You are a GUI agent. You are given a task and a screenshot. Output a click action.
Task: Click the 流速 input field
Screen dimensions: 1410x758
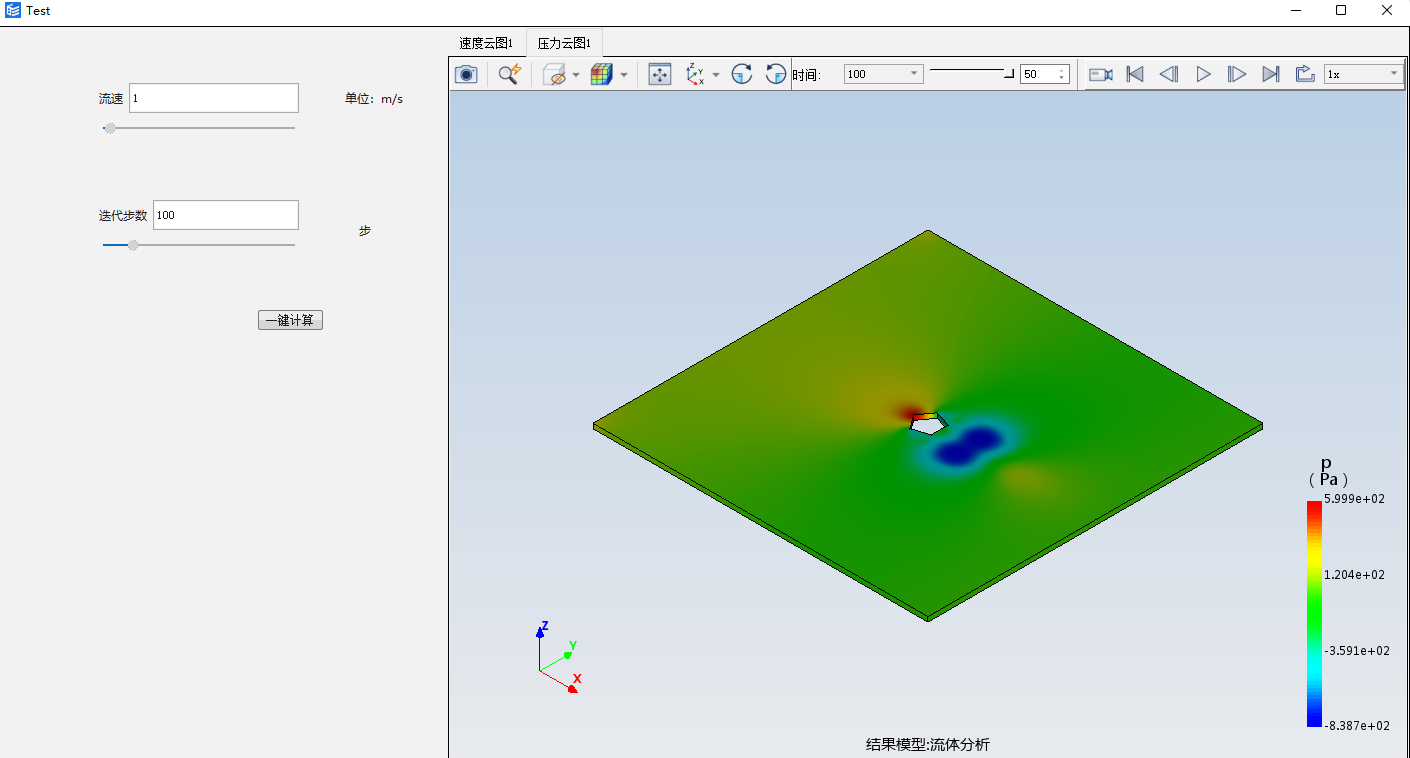214,98
